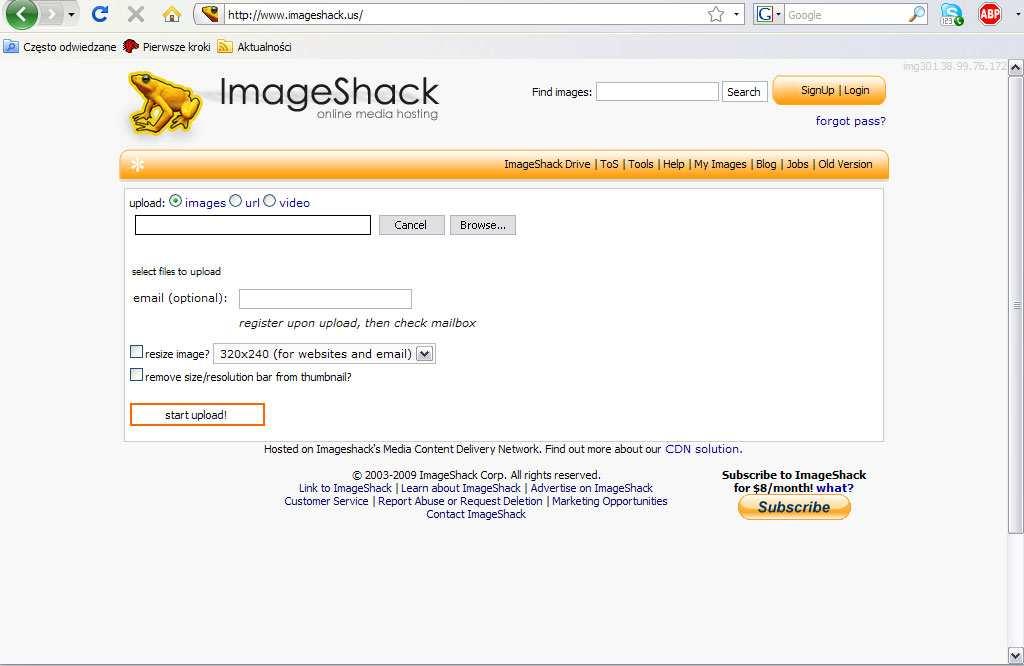The image size is (1024, 666).
Task: Open the Customer Service link
Action: pos(326,501)
